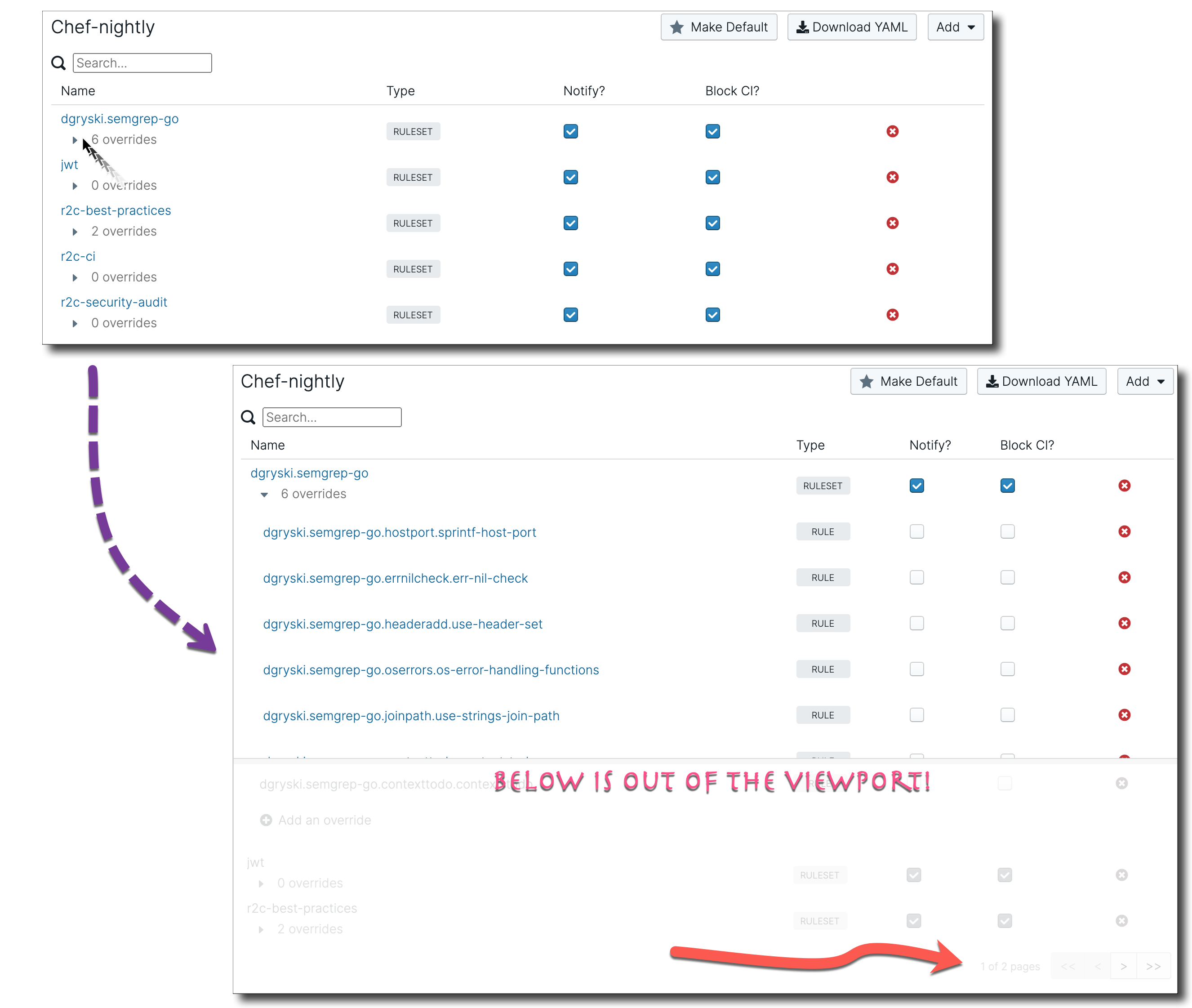Uncheck Notify for r2c-security-audit ruleset

pyautogui.click(x=570, y=315)
